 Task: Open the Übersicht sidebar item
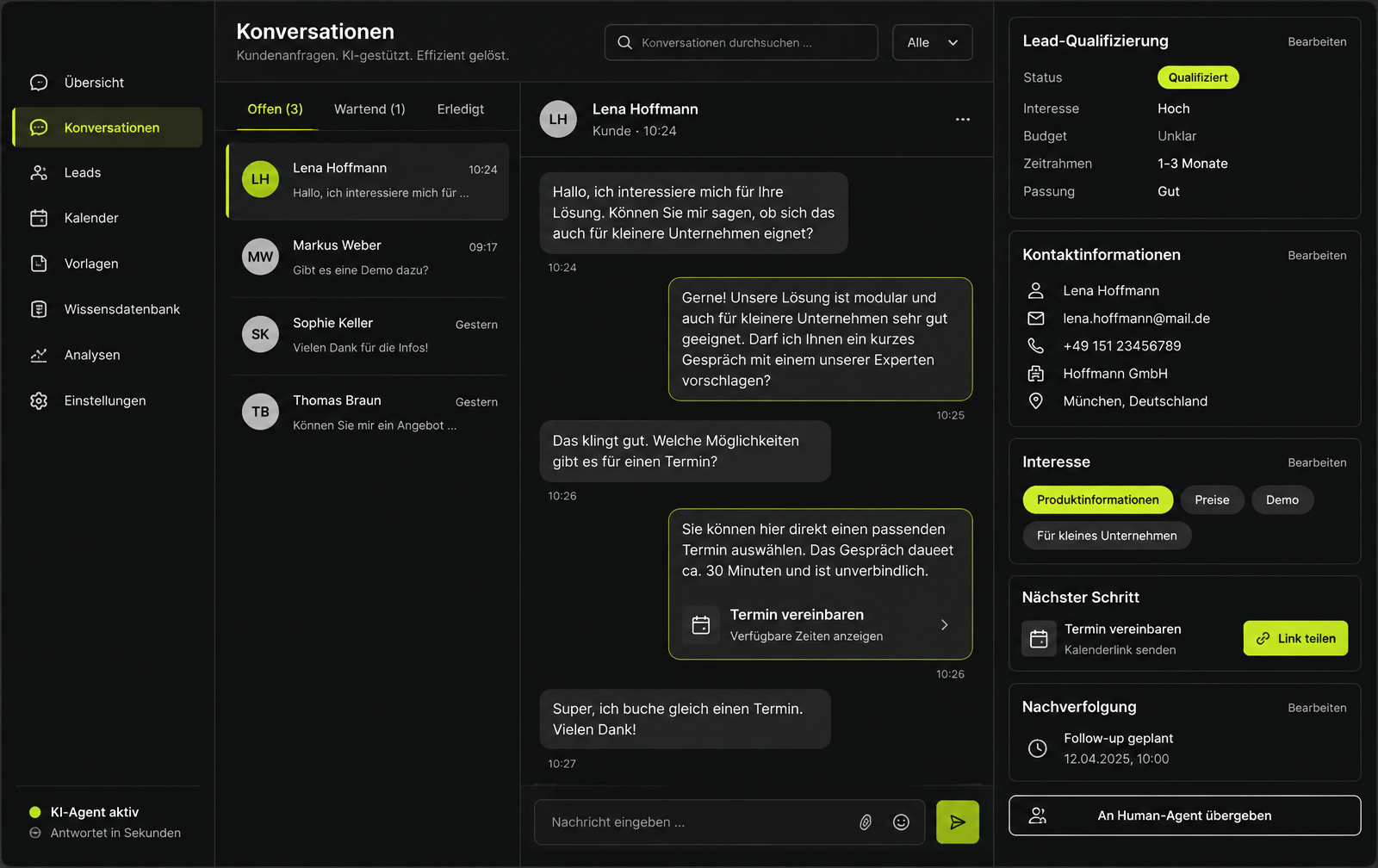(108, 83)
